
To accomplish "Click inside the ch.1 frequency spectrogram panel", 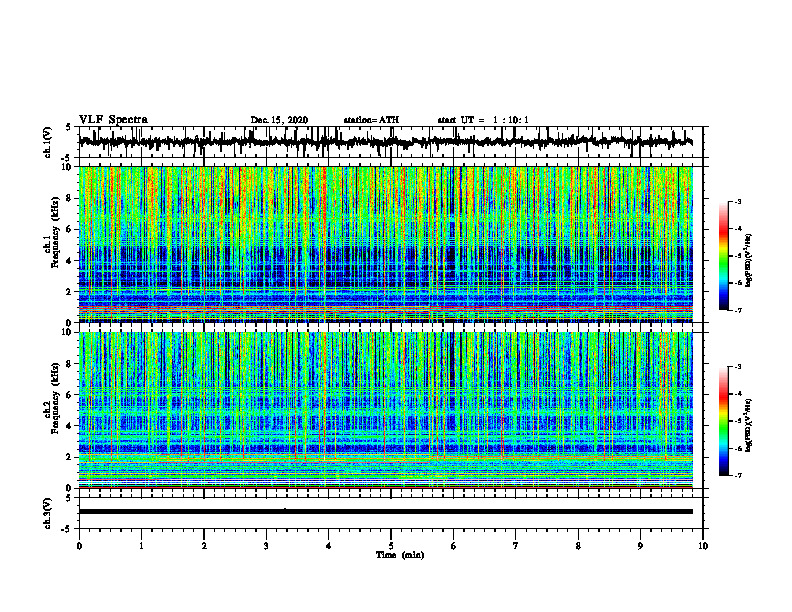I will [x=385, y=244].
